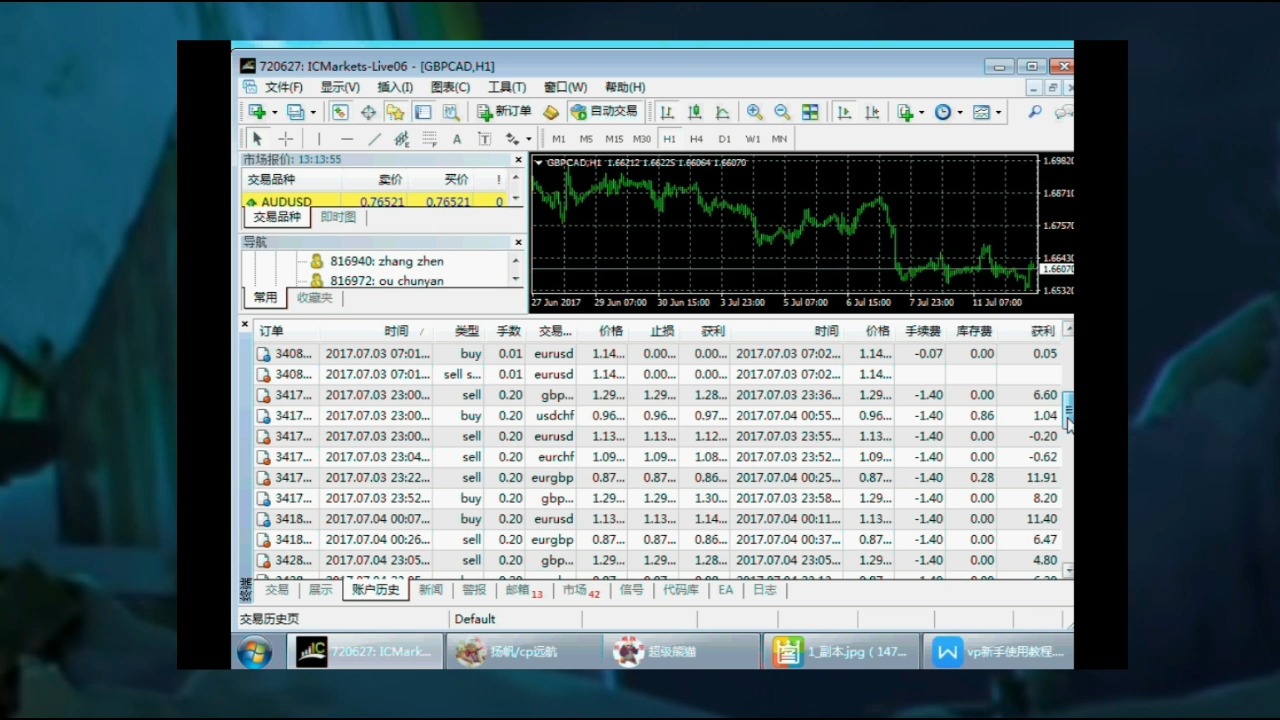Viewport: 1280px width, 720px height.
Task: Zoom out the chart
Action: click(782, 112)
